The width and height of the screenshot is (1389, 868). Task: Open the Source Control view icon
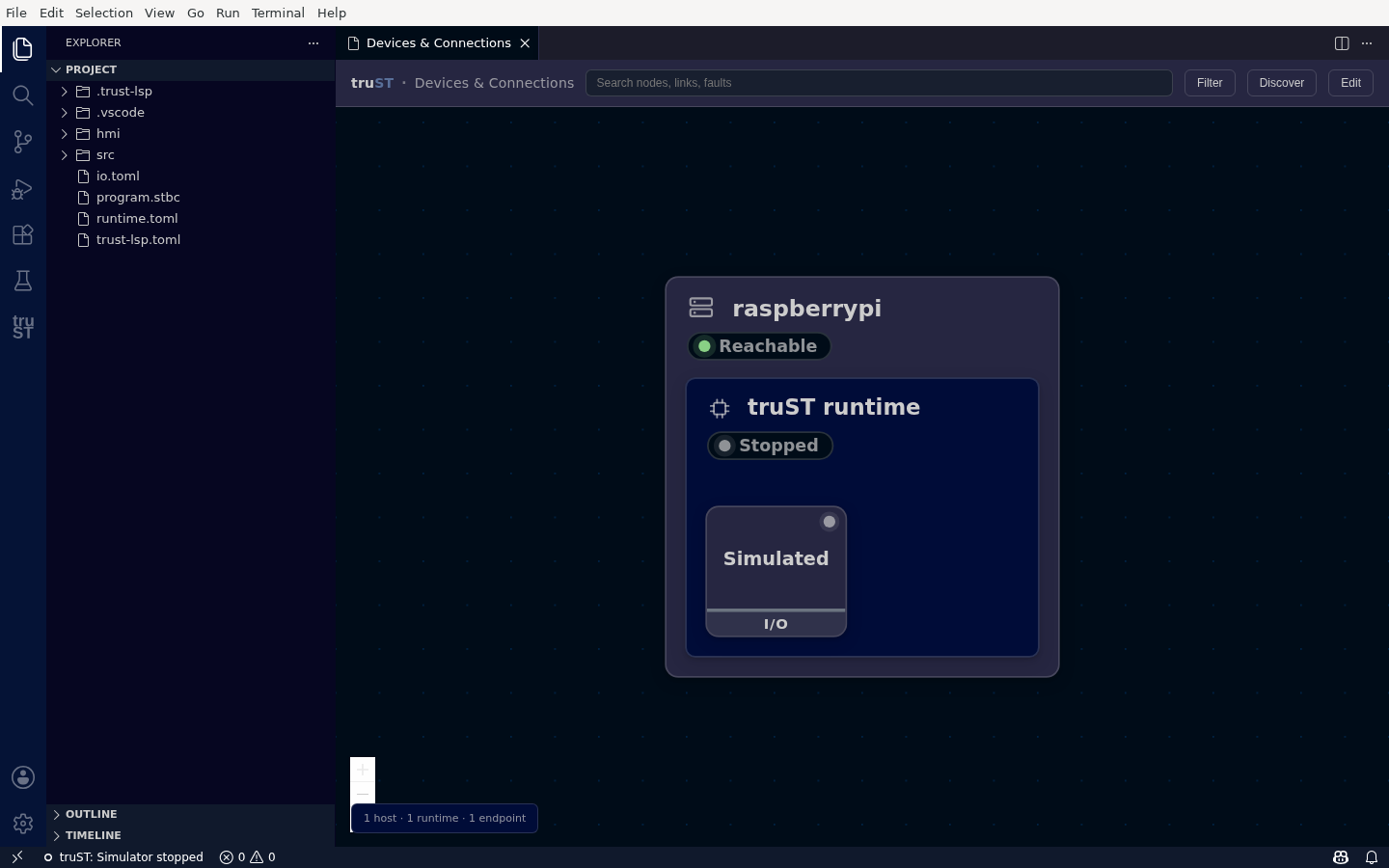[x=23, y=142]
